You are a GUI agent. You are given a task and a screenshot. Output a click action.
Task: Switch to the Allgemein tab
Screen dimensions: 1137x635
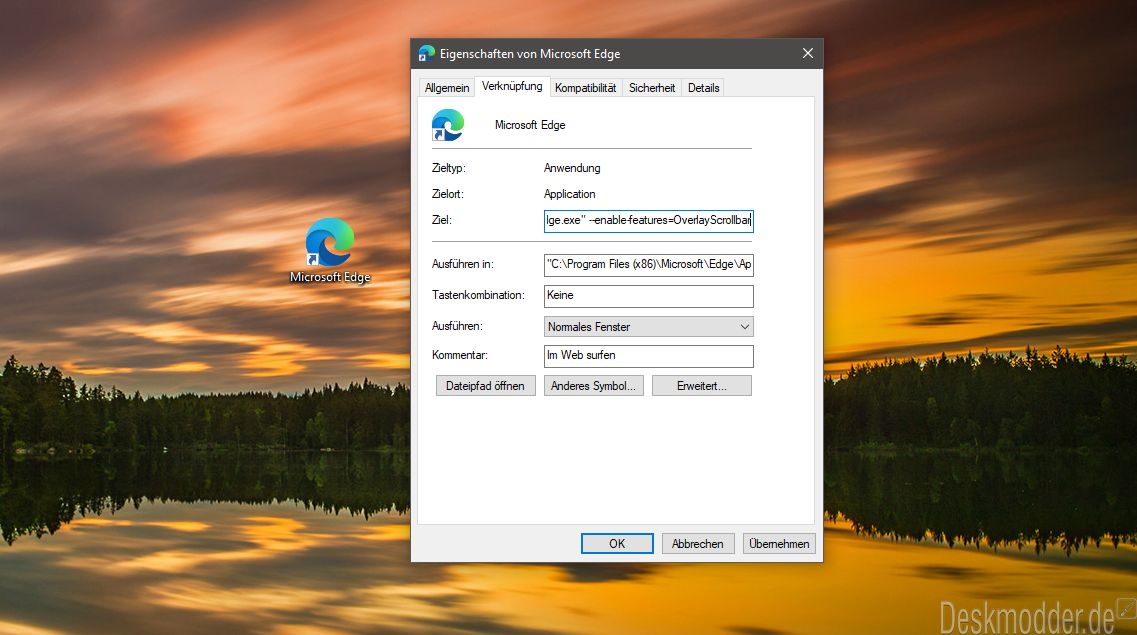pyautogui.click(x=447, y=88)
